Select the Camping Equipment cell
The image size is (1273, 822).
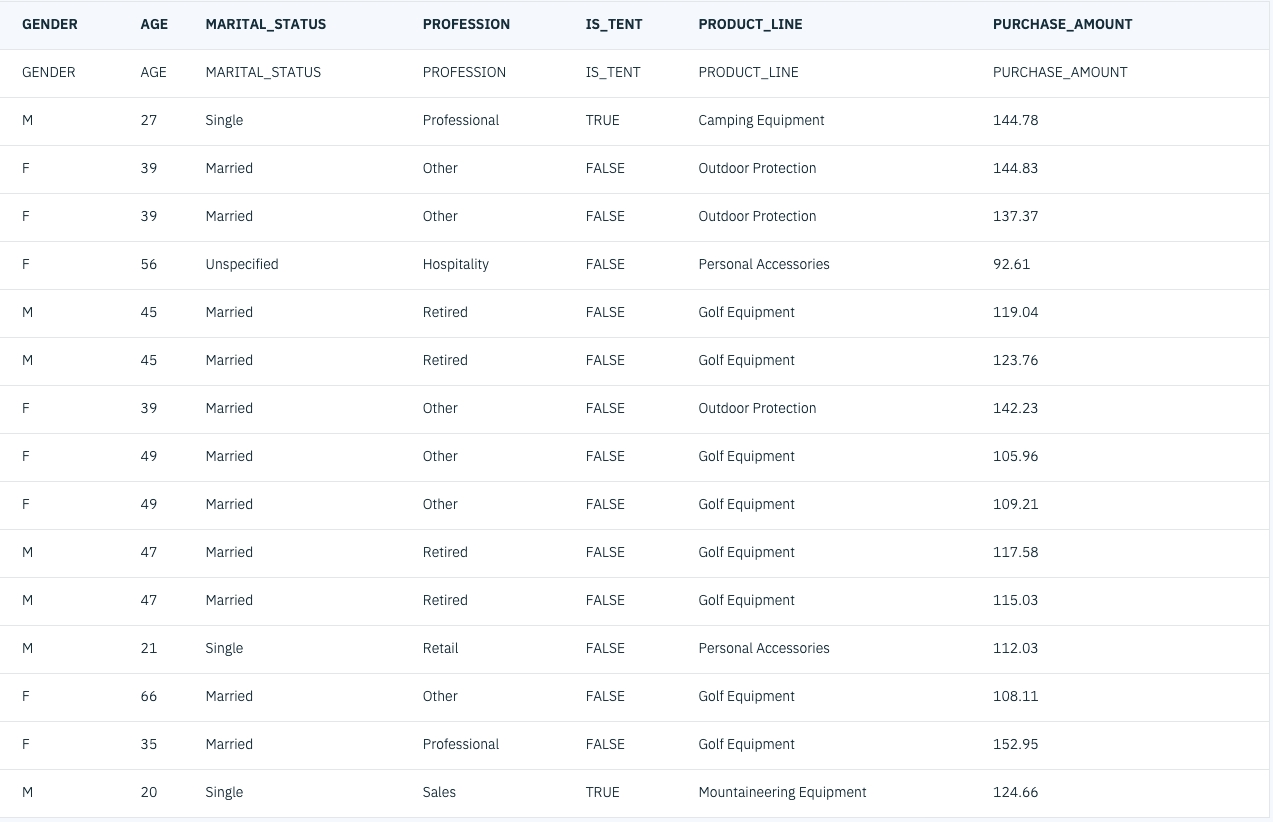click(761, 120)
